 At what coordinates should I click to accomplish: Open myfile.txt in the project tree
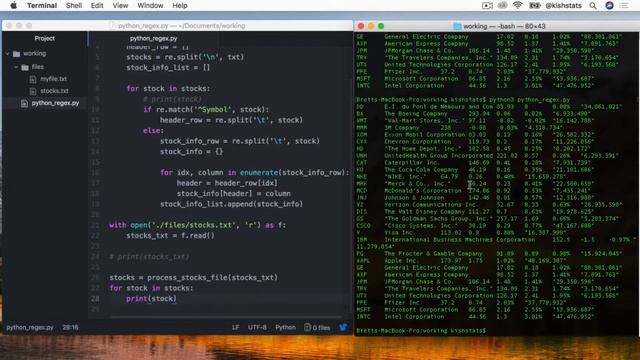53,79
